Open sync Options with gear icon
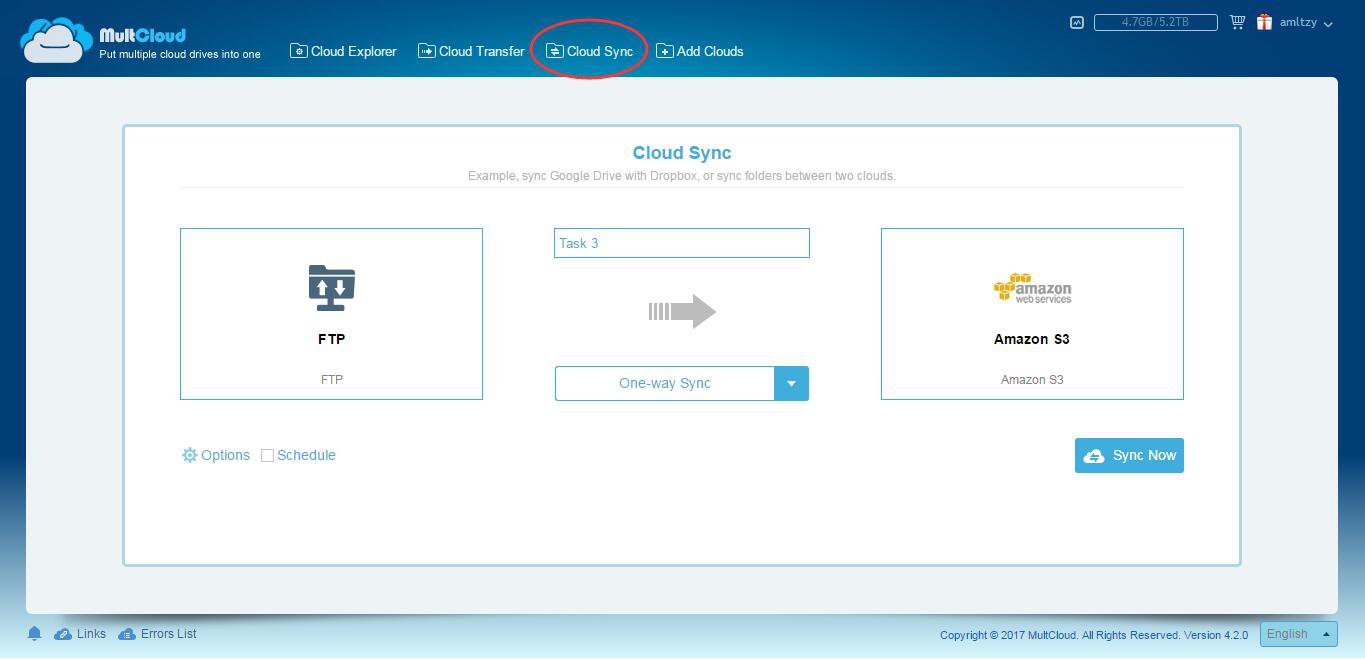 pyautogui.click(x=216, y=455)
